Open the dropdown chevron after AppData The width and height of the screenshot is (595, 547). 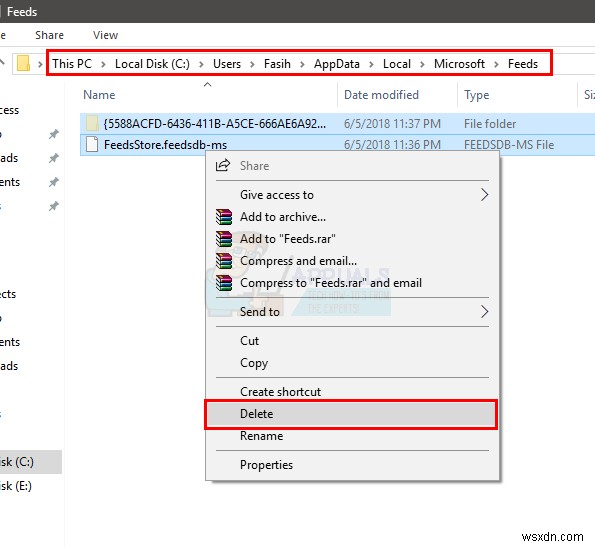coord(371,64)
